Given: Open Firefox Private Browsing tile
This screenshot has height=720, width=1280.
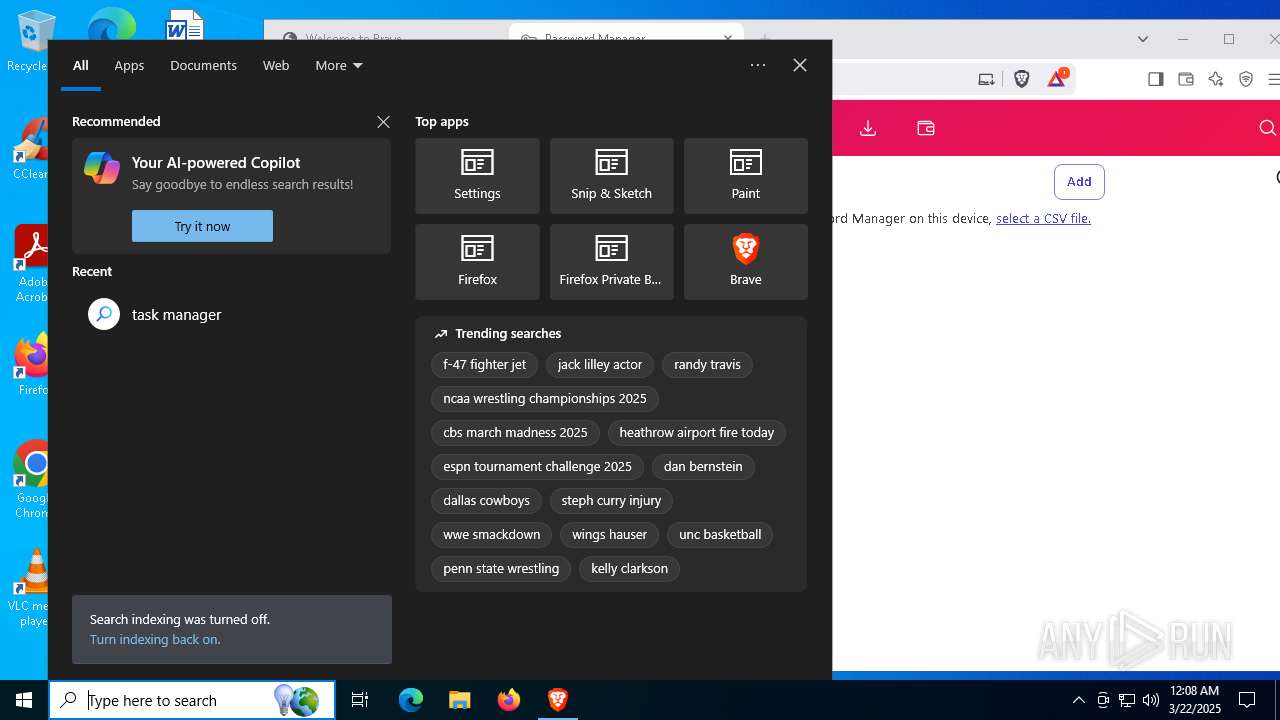Looking at the screenshot, I should tap(611, 262).
